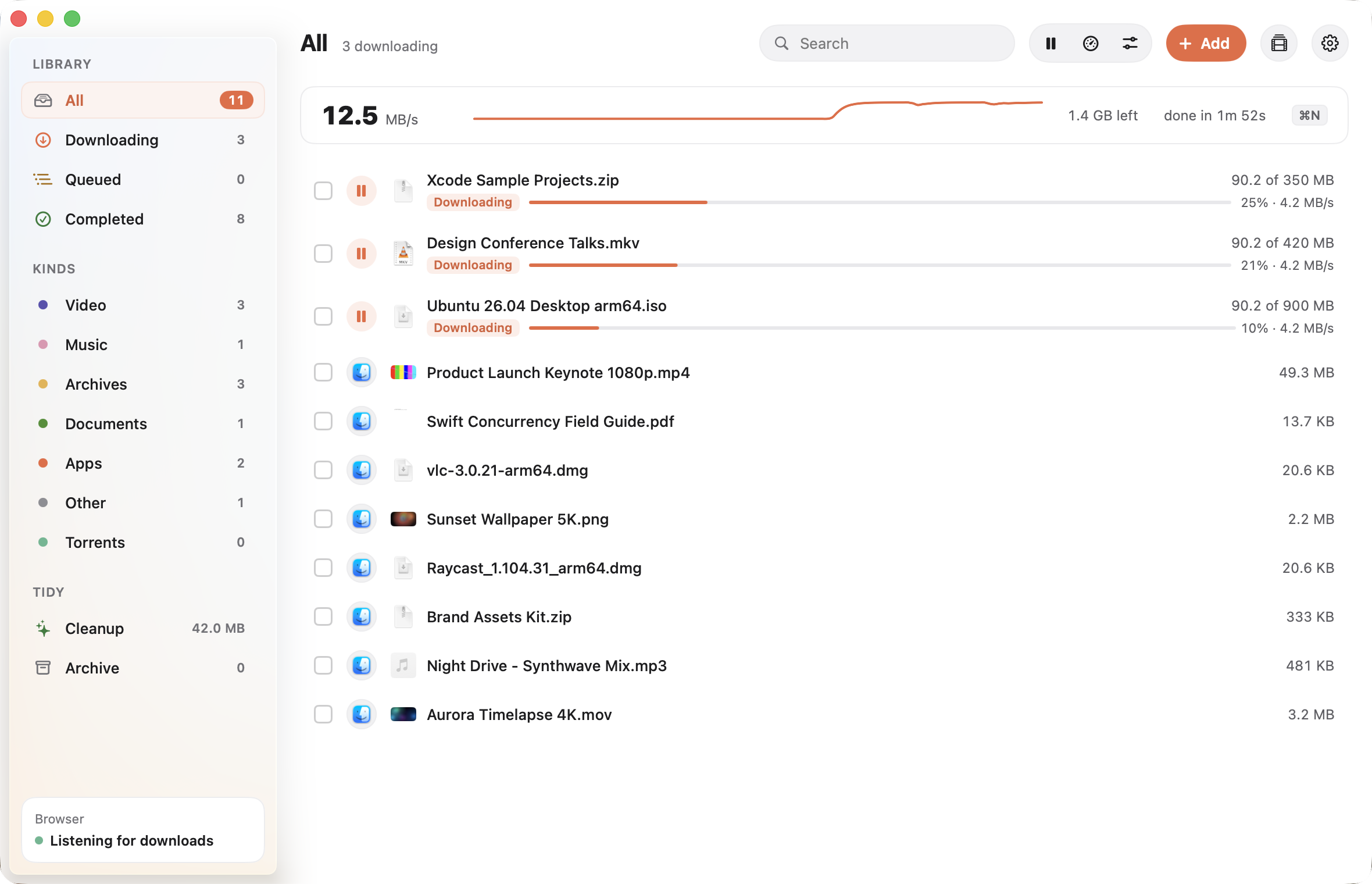Filter by the Torrents kind
Screen dimensions: 1372x884
tap(143, 543)
